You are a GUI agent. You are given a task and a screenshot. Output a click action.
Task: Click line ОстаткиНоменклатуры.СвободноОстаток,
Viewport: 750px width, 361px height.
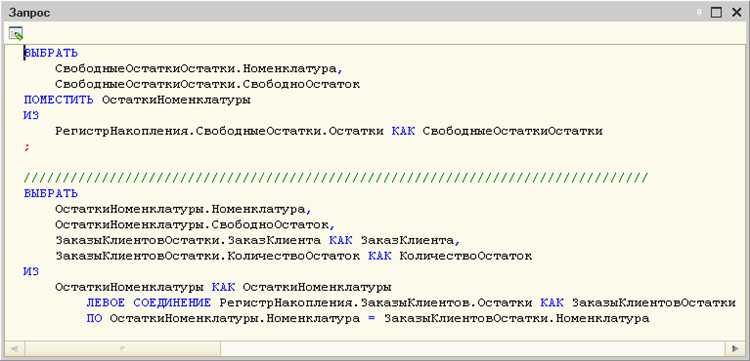tap(195, 225)
